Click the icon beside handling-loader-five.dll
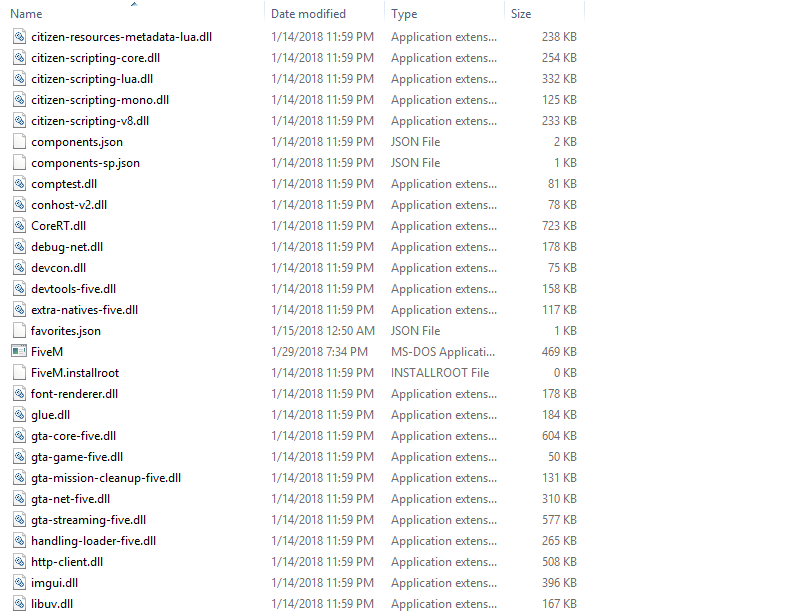The image size is (806, 615). coord(19,540)
